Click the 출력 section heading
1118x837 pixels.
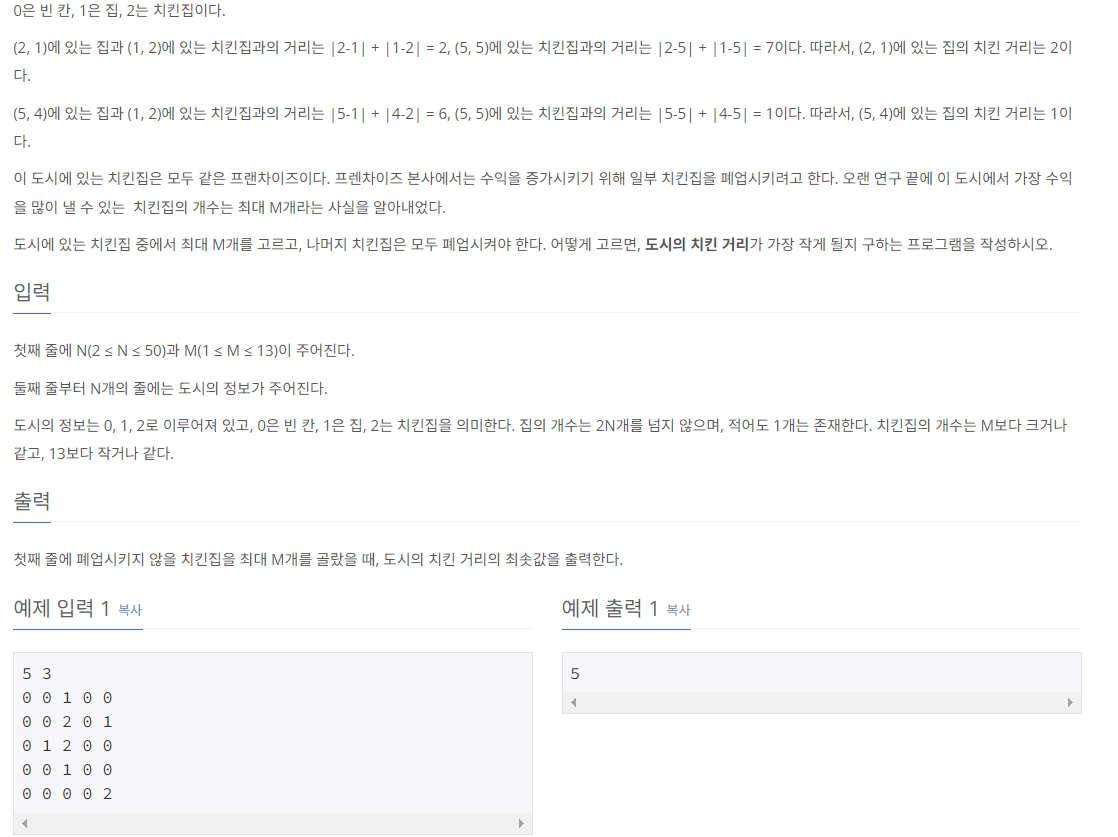(31, 501)
